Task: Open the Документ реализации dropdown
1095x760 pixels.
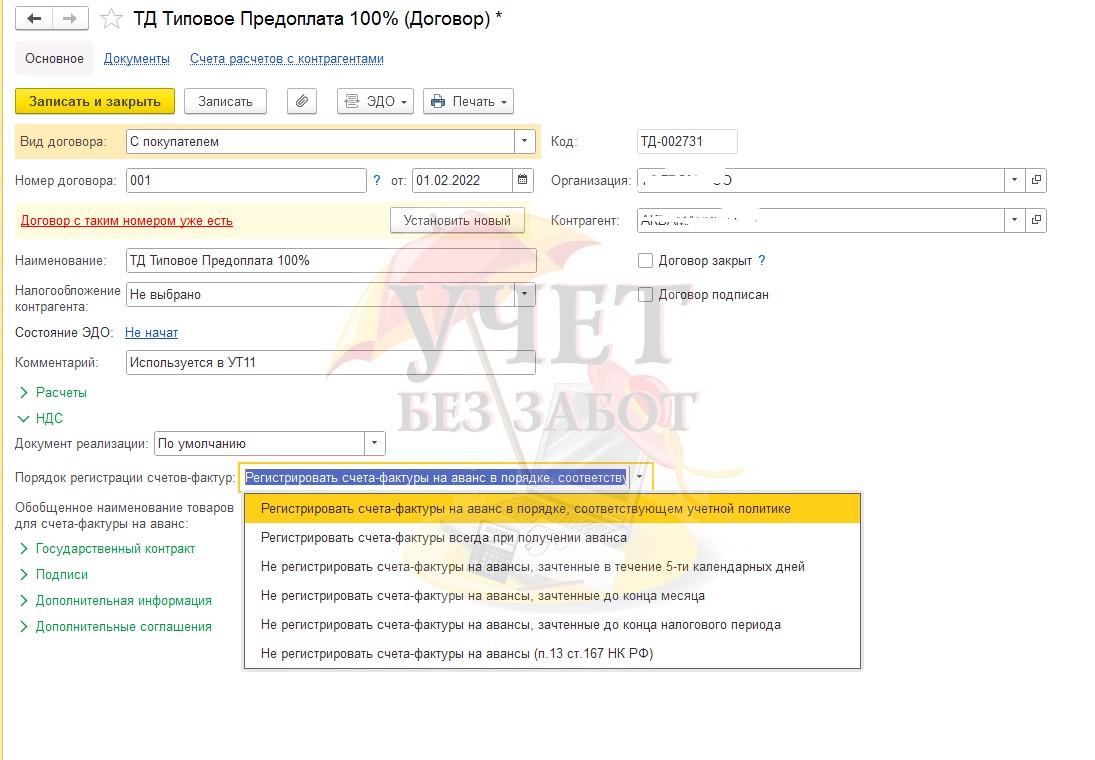Action: pos(375,444)
